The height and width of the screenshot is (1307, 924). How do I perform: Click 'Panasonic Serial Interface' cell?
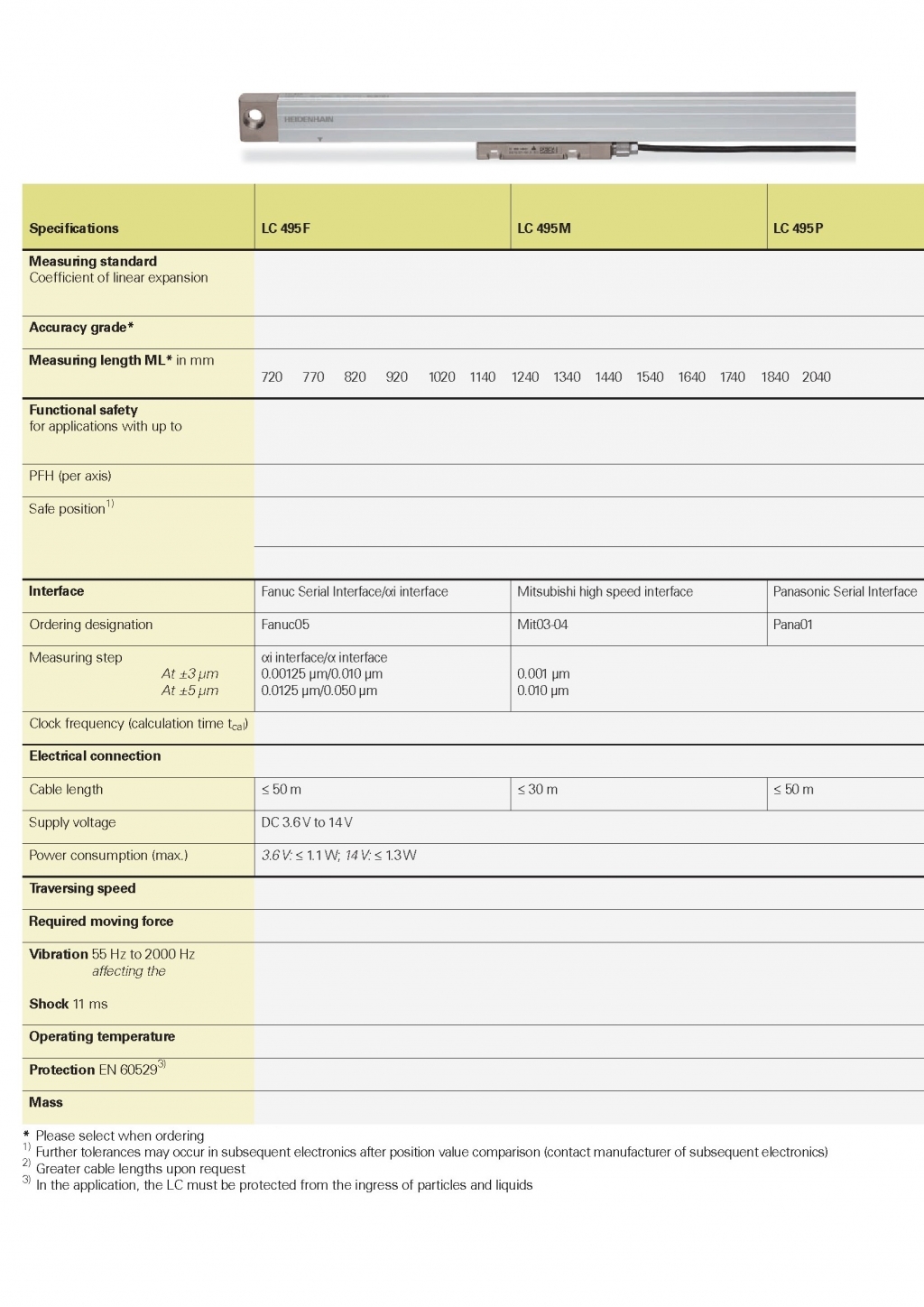(845, 592)
